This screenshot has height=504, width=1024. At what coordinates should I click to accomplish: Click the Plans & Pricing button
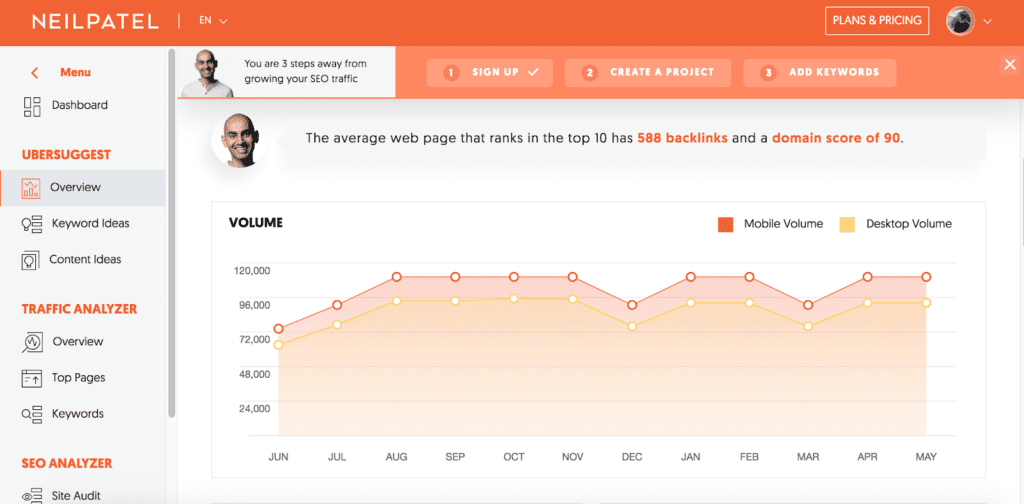pos(877,20)
